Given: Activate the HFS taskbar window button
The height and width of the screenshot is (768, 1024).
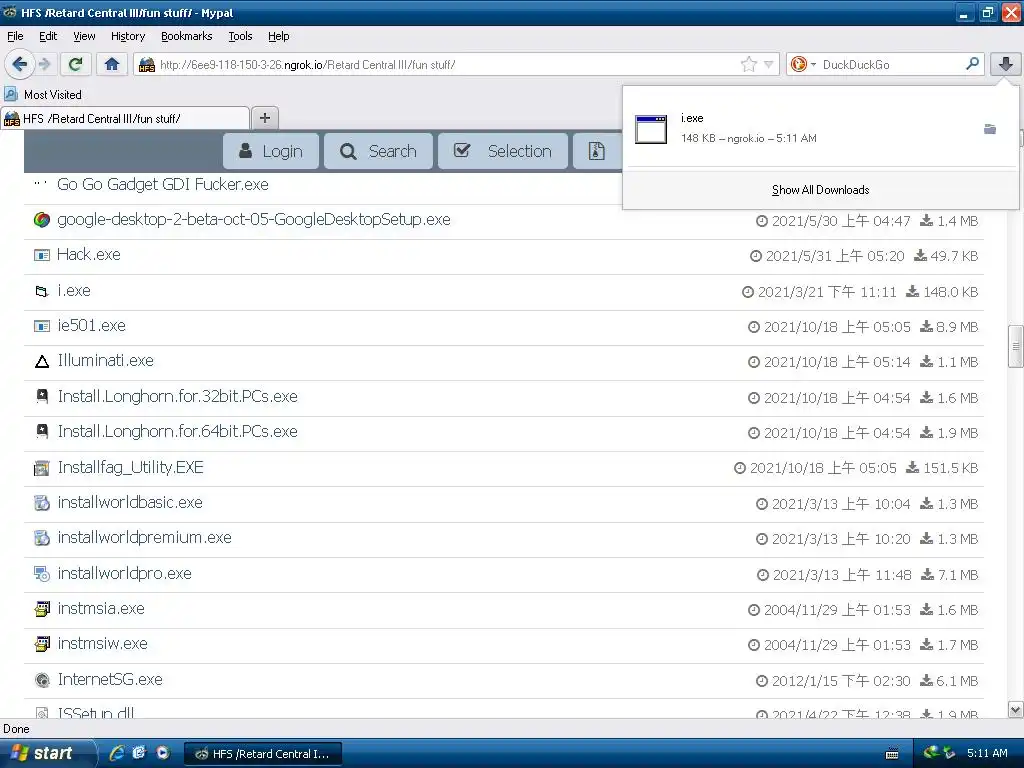Looking at the screenshot, I should point(263,754).
